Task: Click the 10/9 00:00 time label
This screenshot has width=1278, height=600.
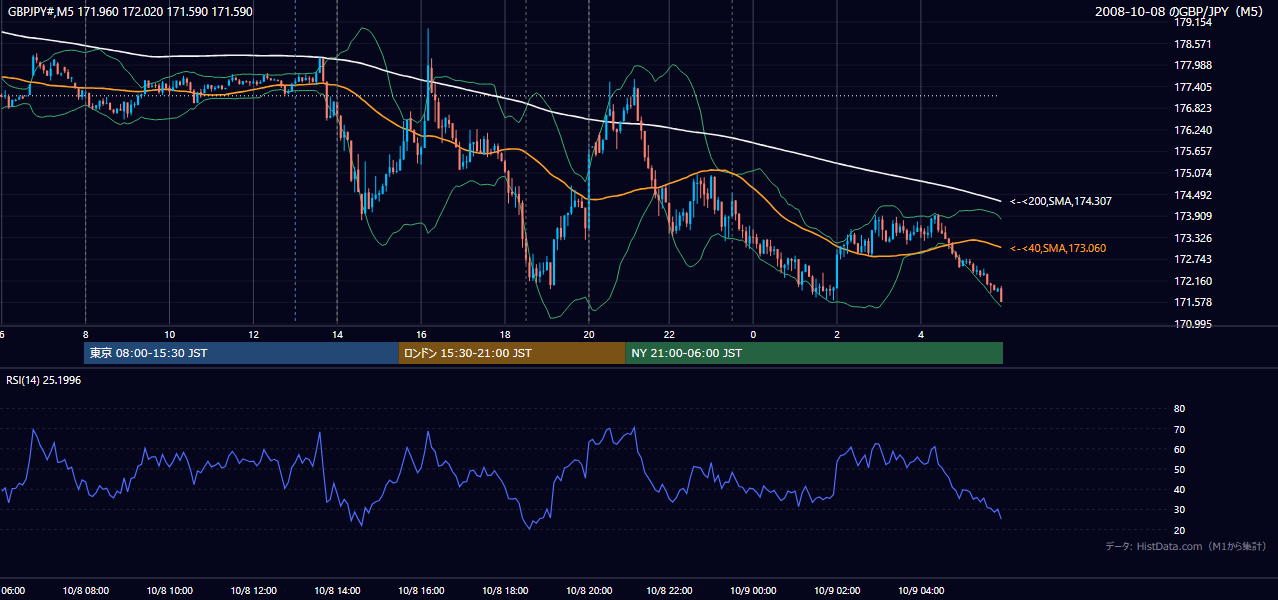Action: (753, 591)
